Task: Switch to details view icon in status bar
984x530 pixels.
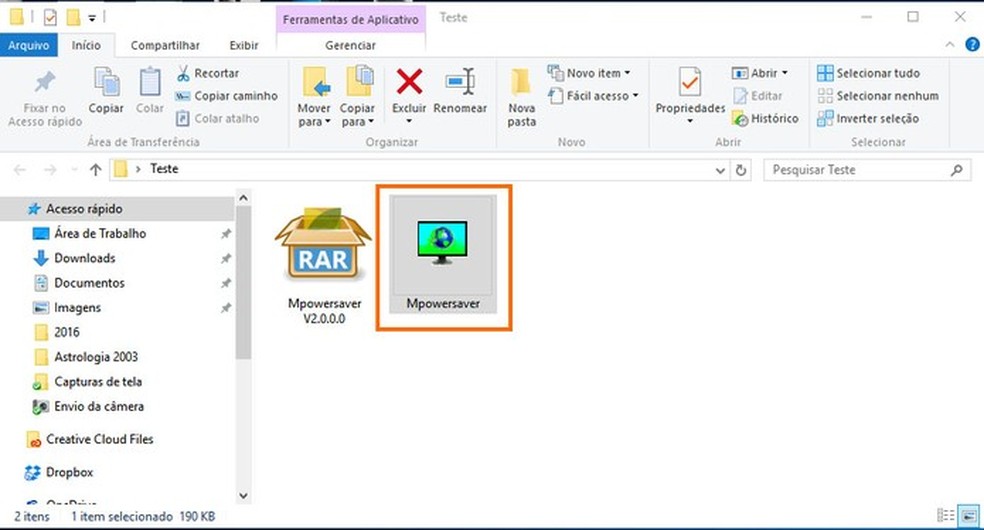Action: 946,516
